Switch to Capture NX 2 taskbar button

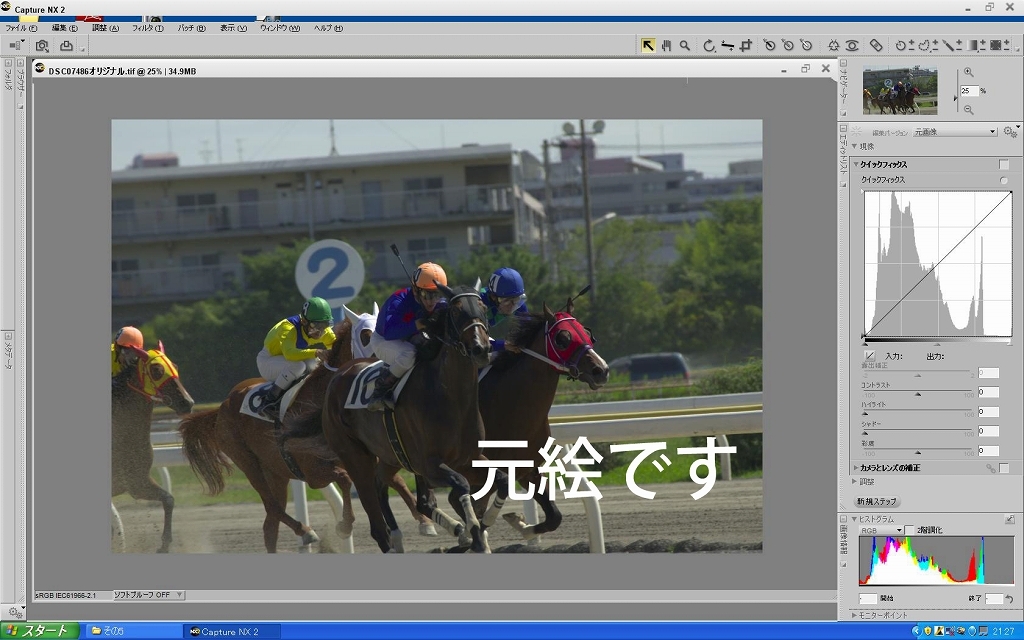coord(232,632)
